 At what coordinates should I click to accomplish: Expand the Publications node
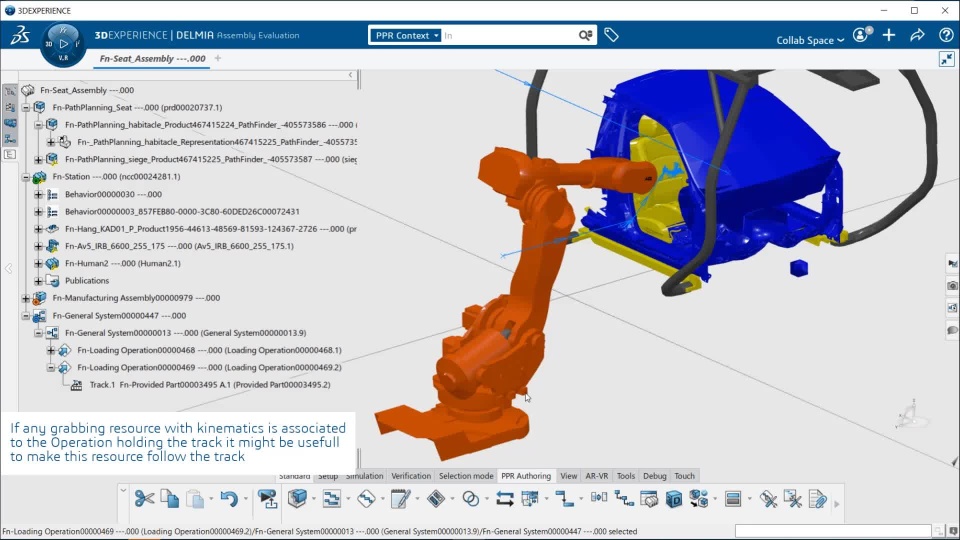coord(38,280)
